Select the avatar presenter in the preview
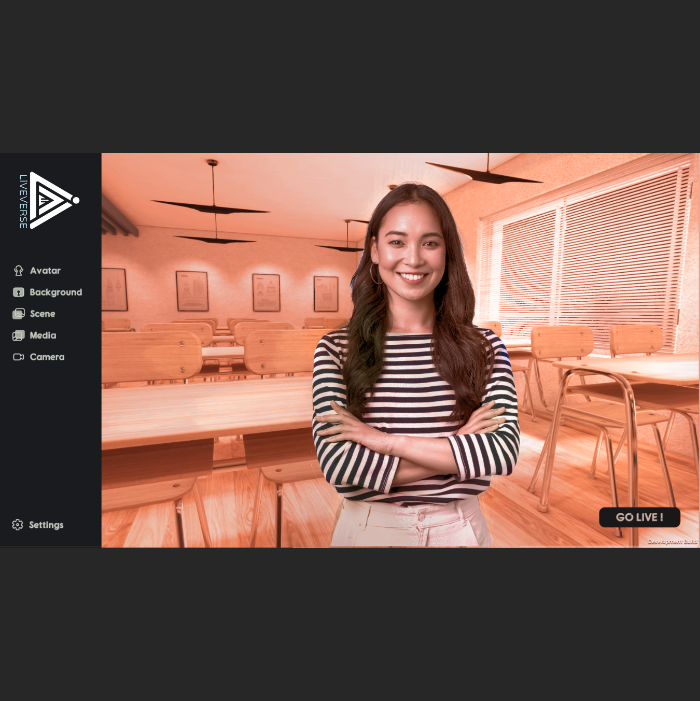This screenshot has width=700, height=701. pos(414,380)
